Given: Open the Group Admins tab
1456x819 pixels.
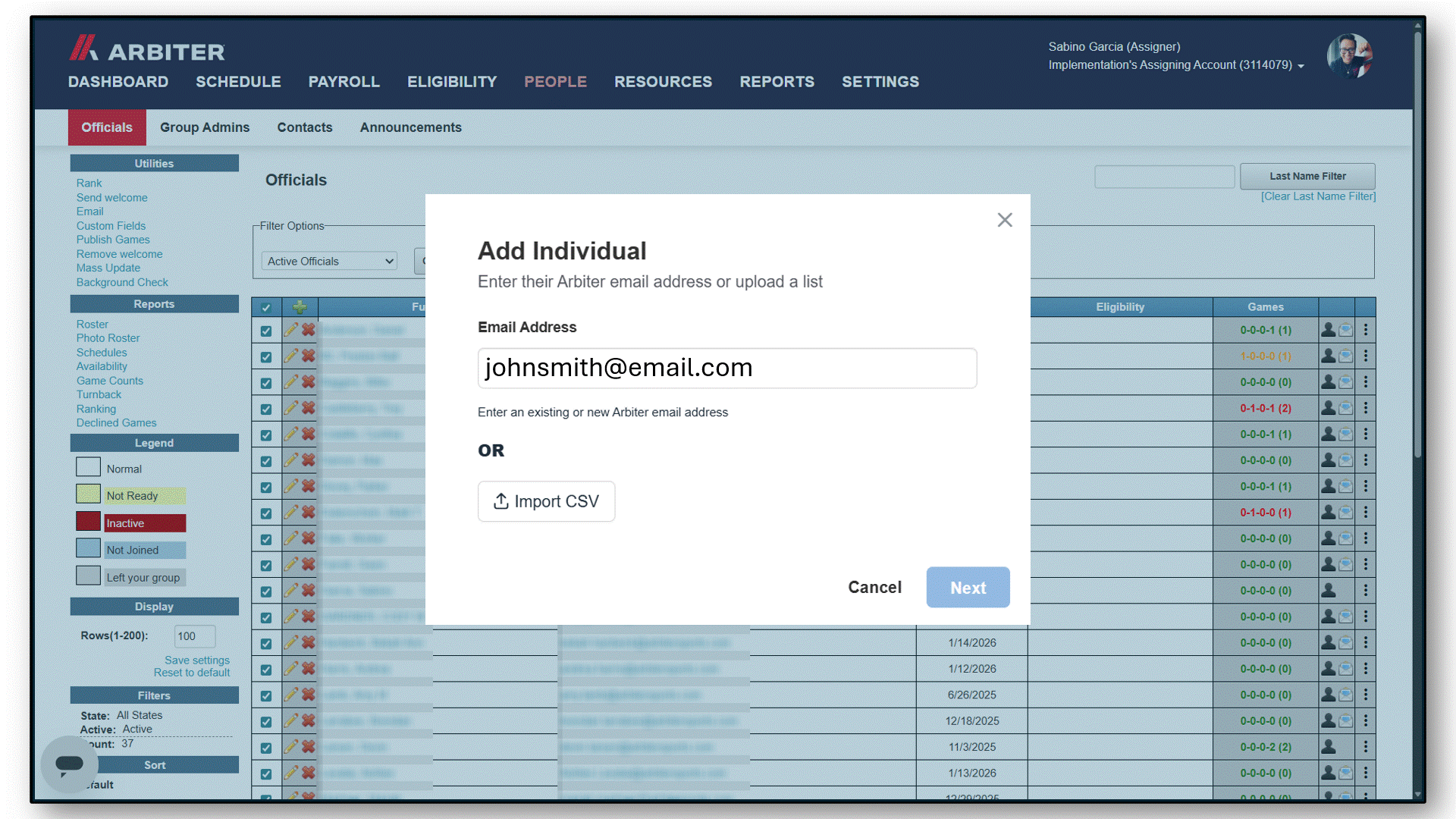Looking at the screenshot, I should point(205,127).
